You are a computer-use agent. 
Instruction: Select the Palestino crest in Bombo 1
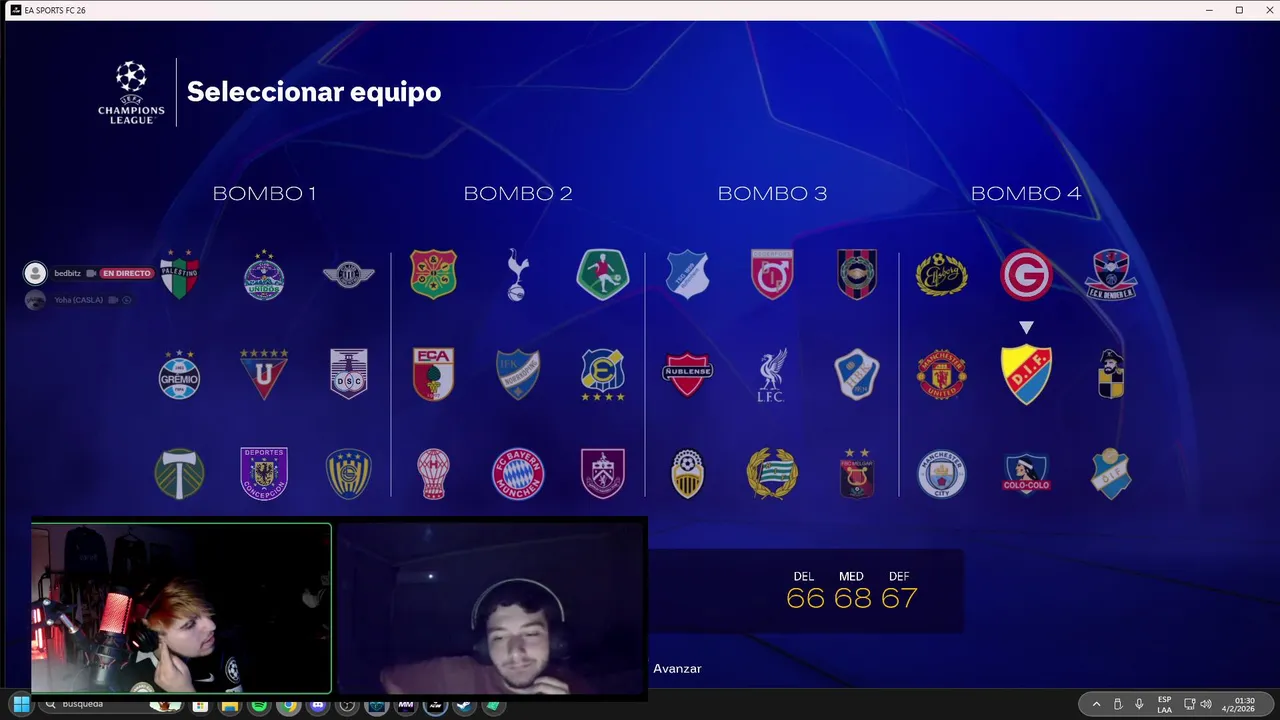tap(180, 274)
